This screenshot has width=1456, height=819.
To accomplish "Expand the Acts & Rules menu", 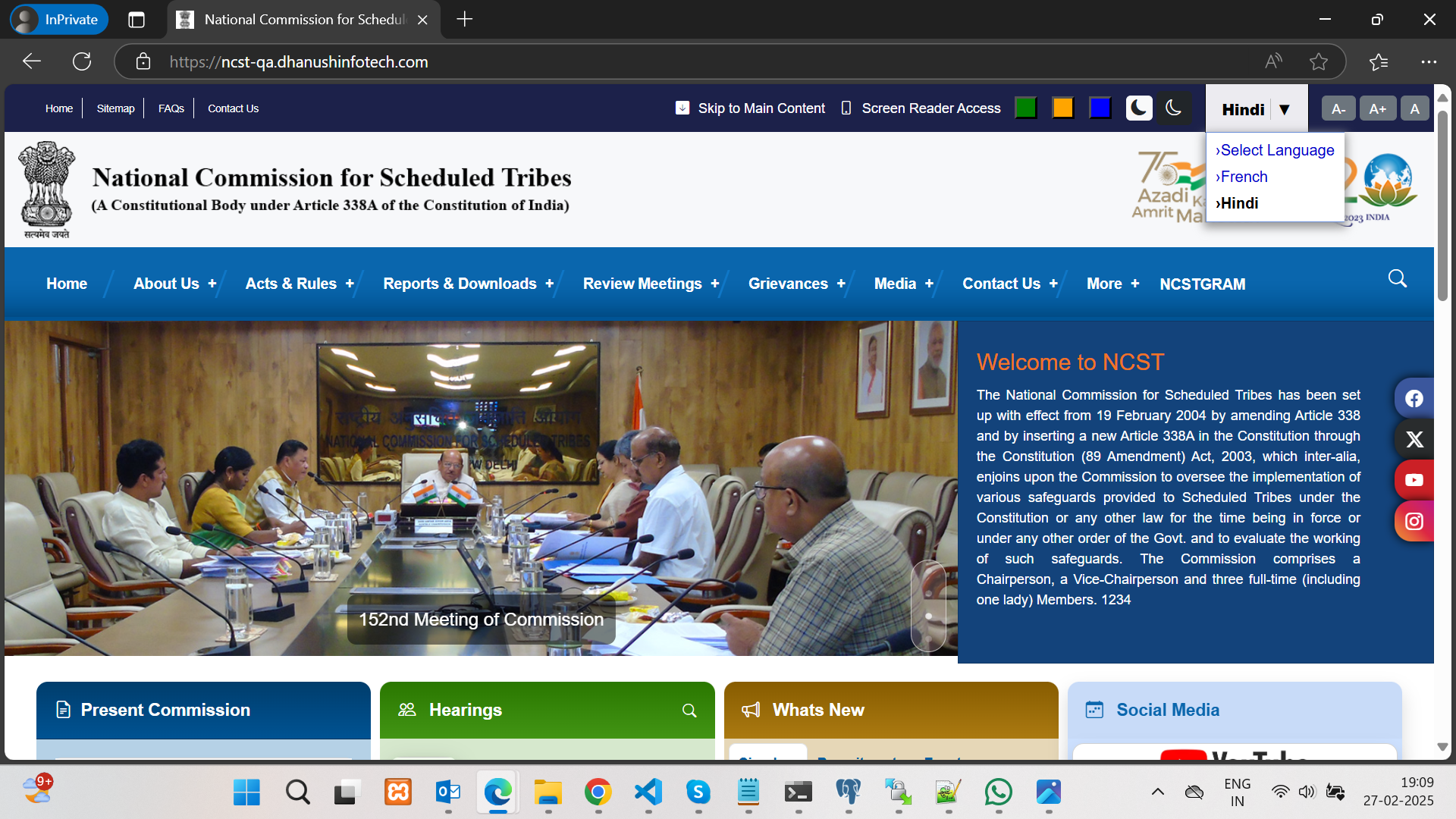I will click(x=300, y=284).
